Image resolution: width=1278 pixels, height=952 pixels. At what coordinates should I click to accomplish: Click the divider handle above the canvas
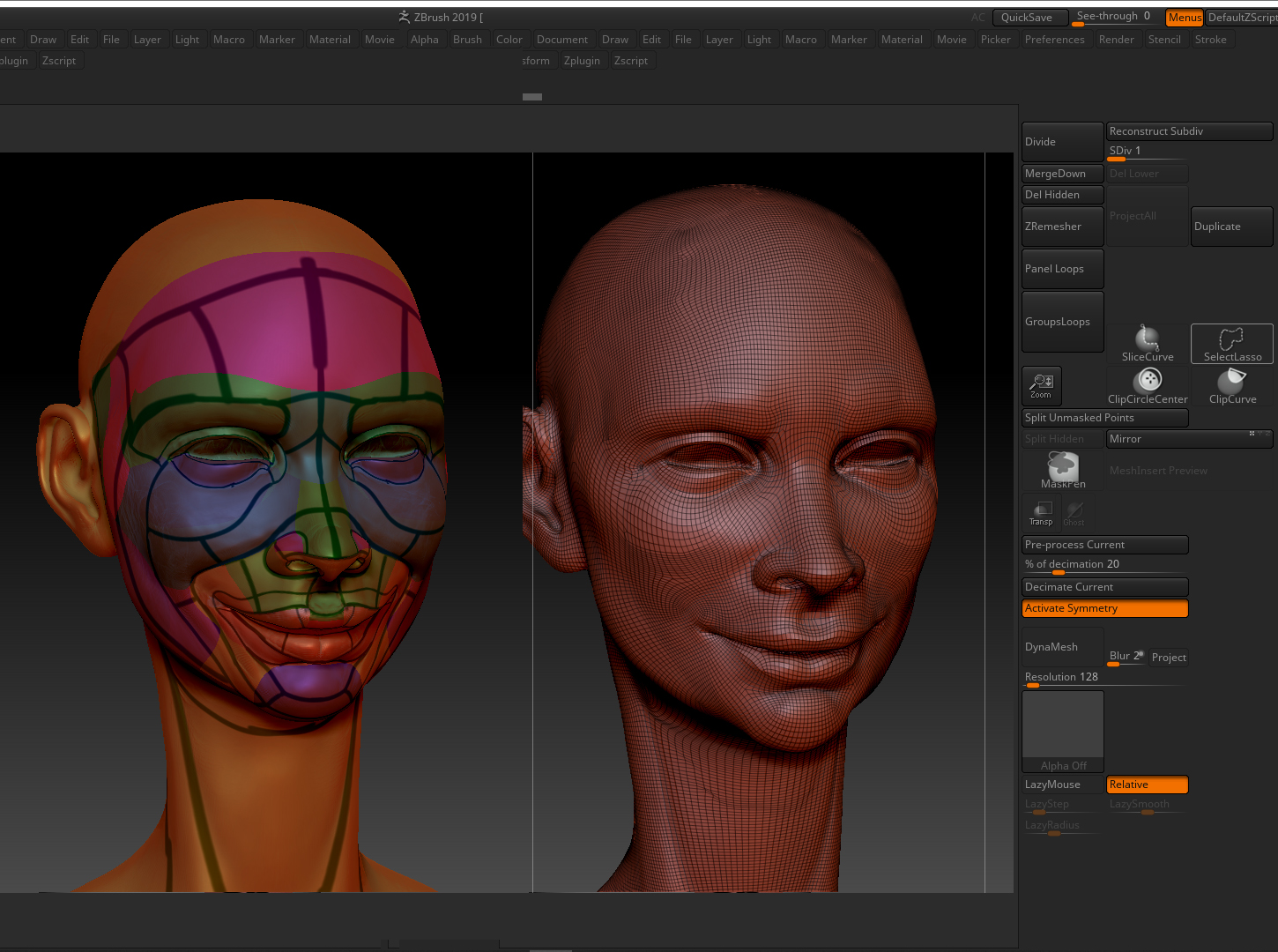[532, 97]
